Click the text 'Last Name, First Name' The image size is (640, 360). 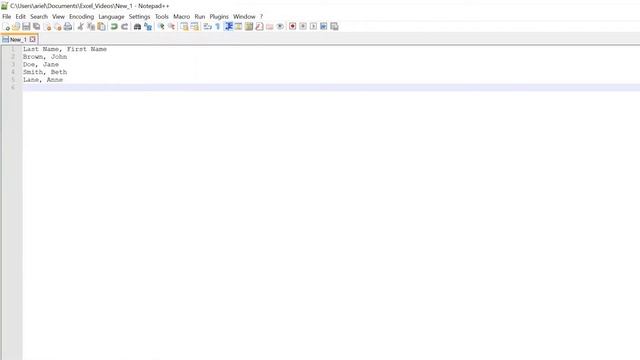pyautogui.click(x=64, y=49)
